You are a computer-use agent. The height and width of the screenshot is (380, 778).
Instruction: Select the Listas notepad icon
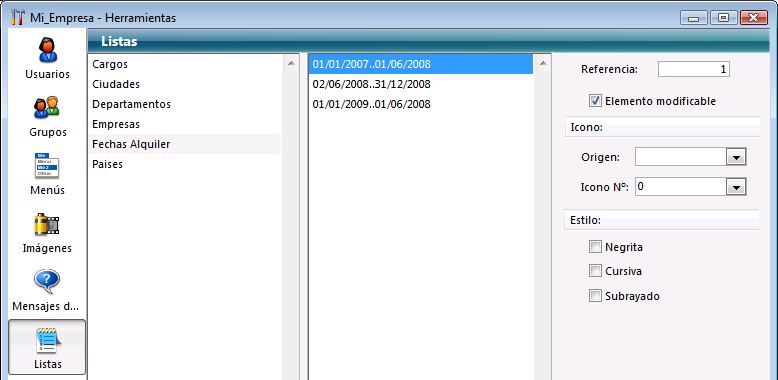48,340
